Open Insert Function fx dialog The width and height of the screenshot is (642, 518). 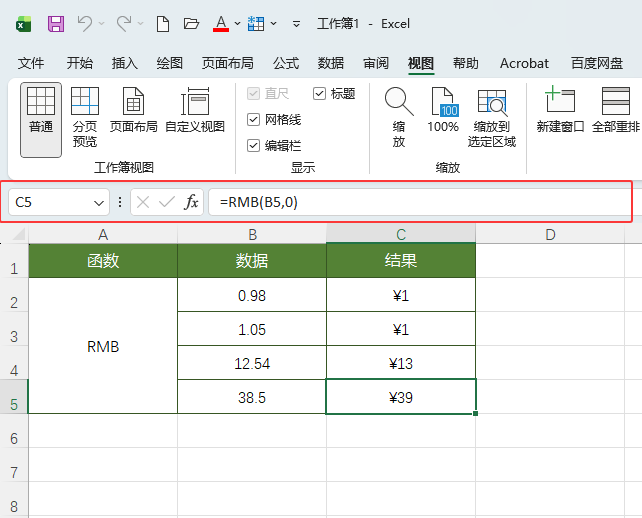(x=192, y=202)
